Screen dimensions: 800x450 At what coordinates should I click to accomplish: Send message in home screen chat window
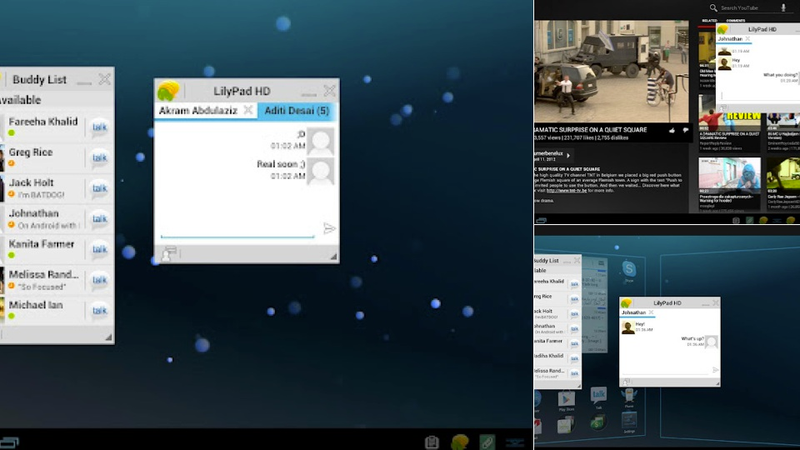pos(715,370)
